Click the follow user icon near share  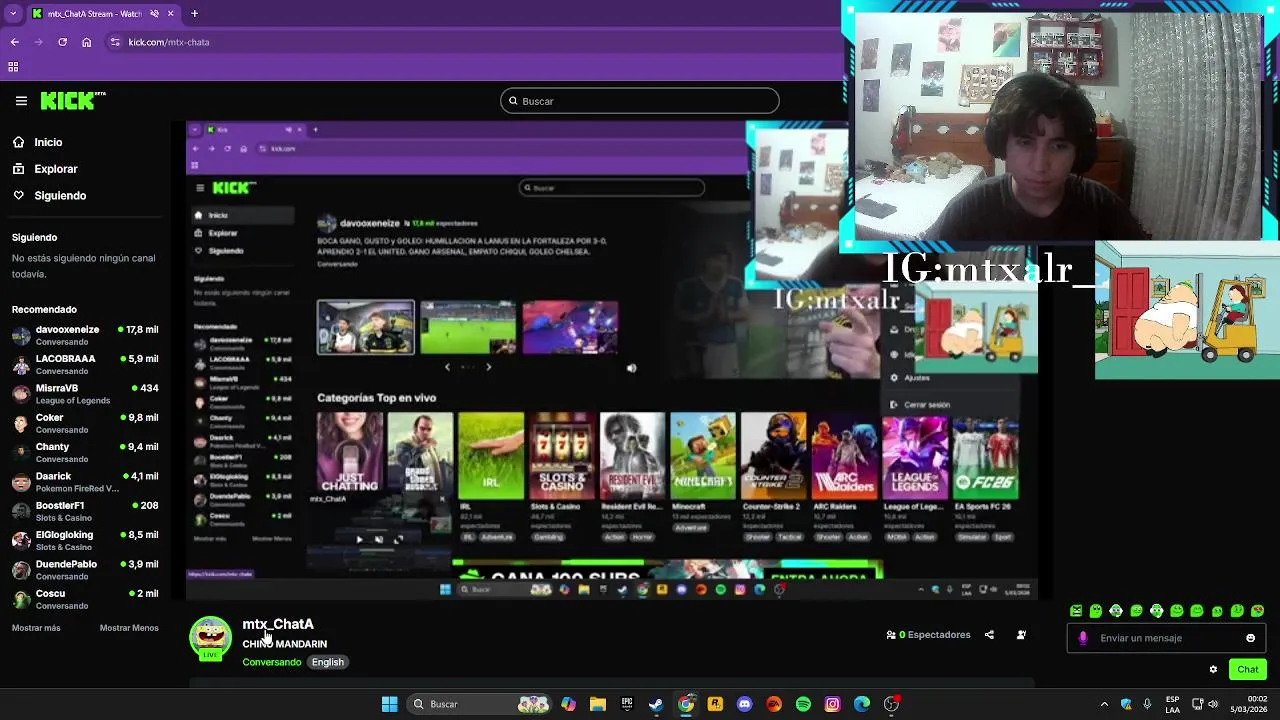tap(1021, 635)
